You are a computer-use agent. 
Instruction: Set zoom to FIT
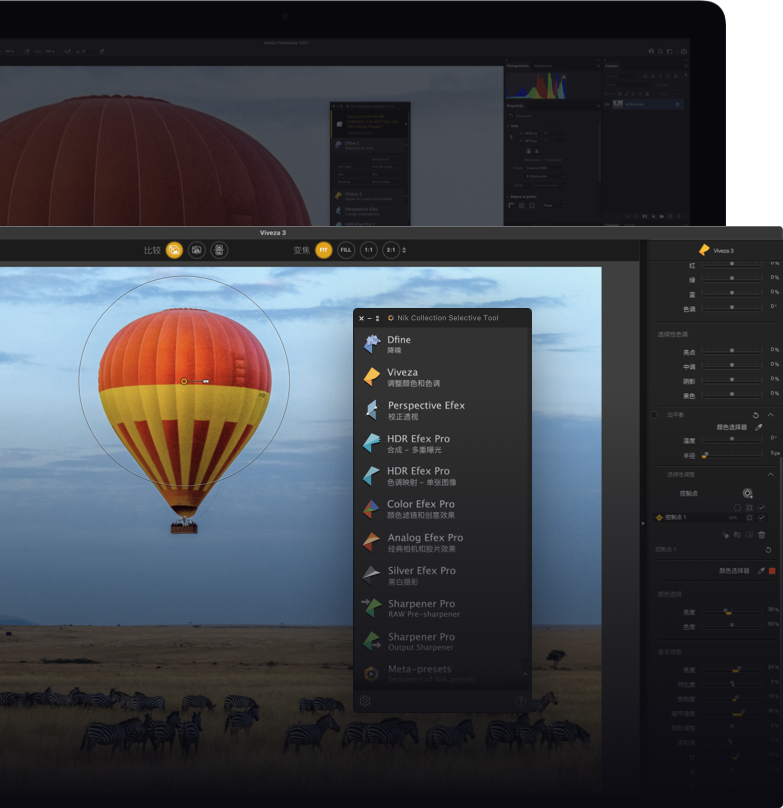[x=324, y=250]
